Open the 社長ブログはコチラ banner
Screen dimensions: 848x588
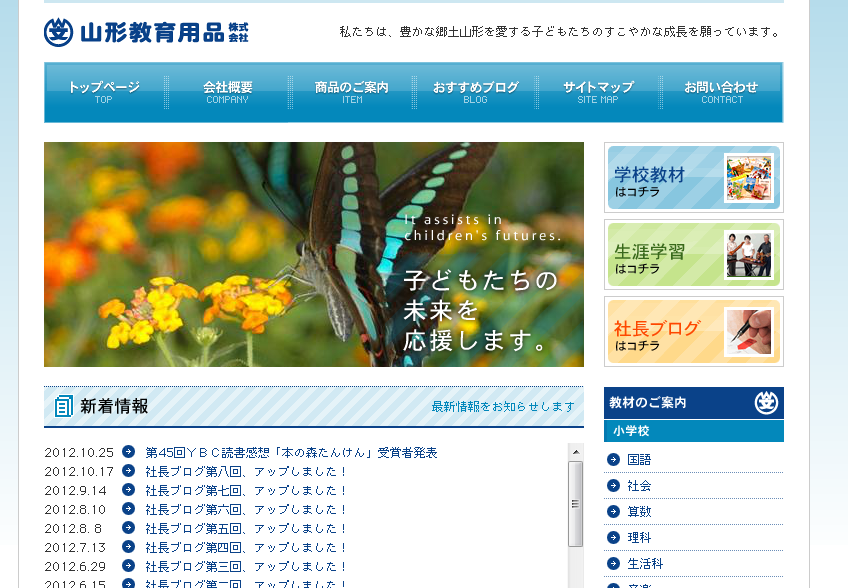point(693,332)
